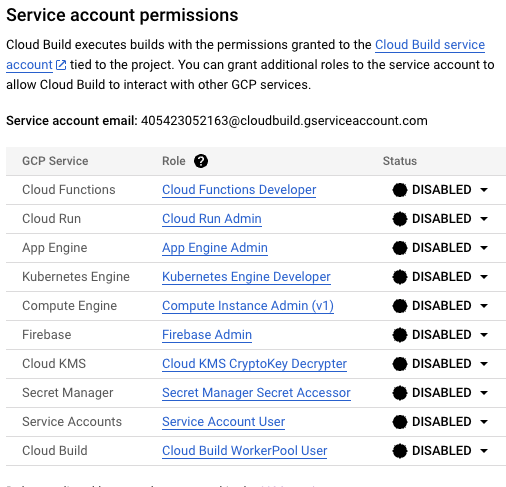
Task: Open Secret Manager Secret Accessor link
Action: 256,393
